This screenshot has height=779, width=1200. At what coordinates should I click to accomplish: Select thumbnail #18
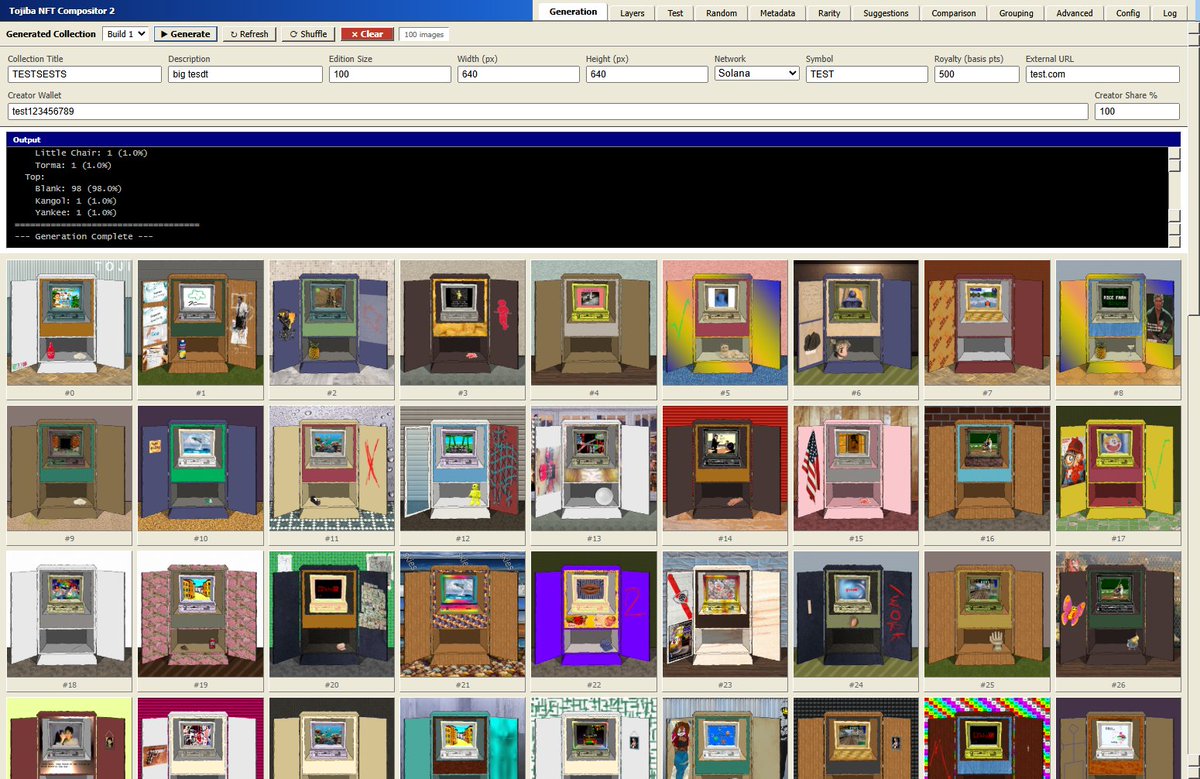click(x=69, y=621)
